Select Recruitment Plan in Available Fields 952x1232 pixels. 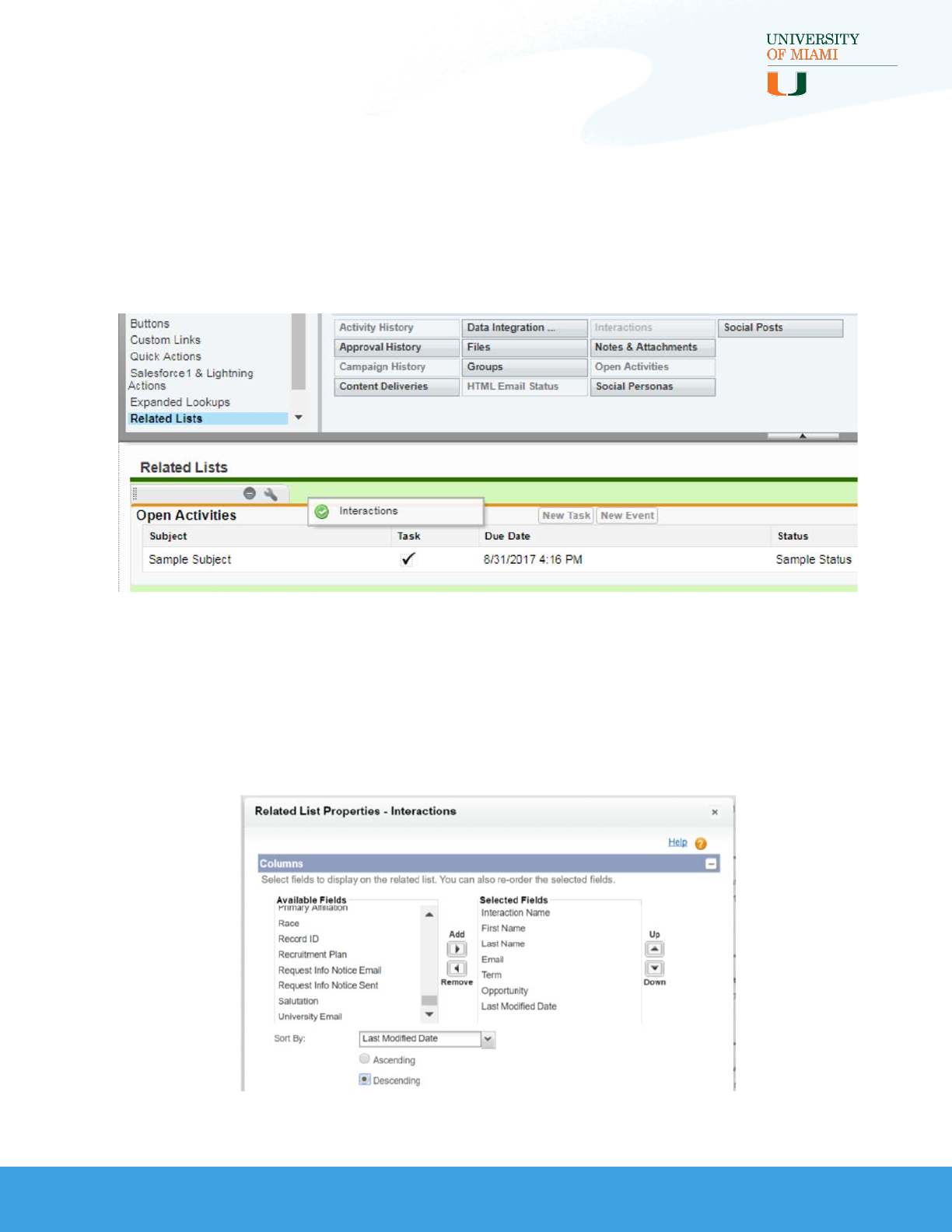(x=313, y=954)
